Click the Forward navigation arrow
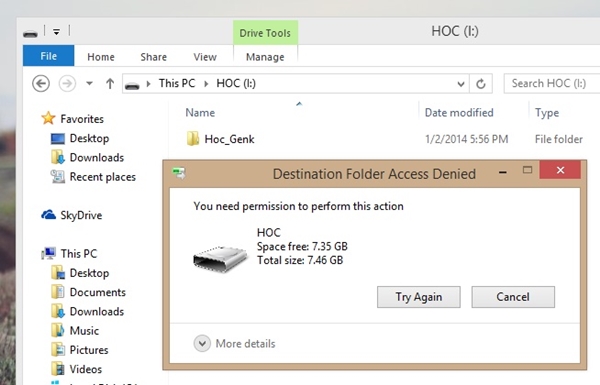This screenshot has width=600, height=385. coord(67,83)
